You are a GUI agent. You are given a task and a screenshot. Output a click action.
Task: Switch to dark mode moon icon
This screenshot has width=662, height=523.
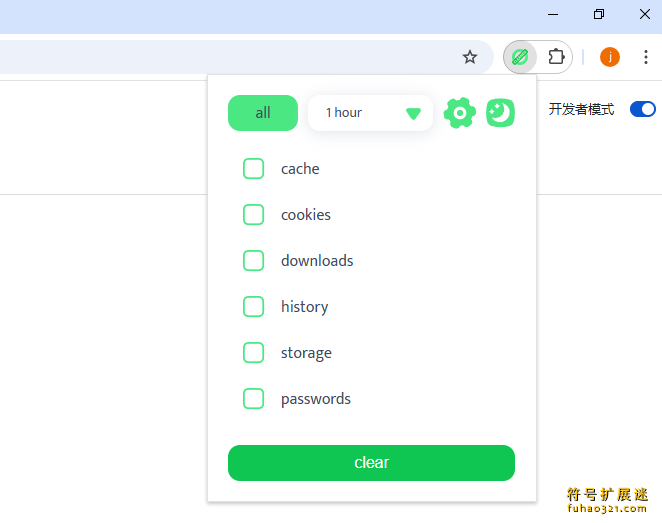500,113
